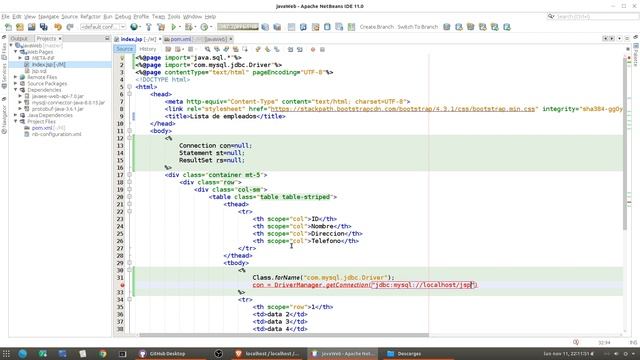640x360 pixels.
Task: Collapse the Dependencies node
Action: (x=16, y=90)
